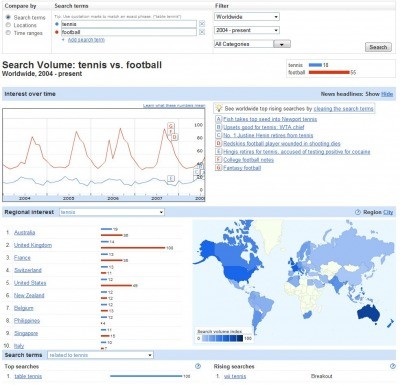Image resolution: width=400 pixels, height=385 pixels.
Task: Hide the news headlines
Action: point(387,94)
